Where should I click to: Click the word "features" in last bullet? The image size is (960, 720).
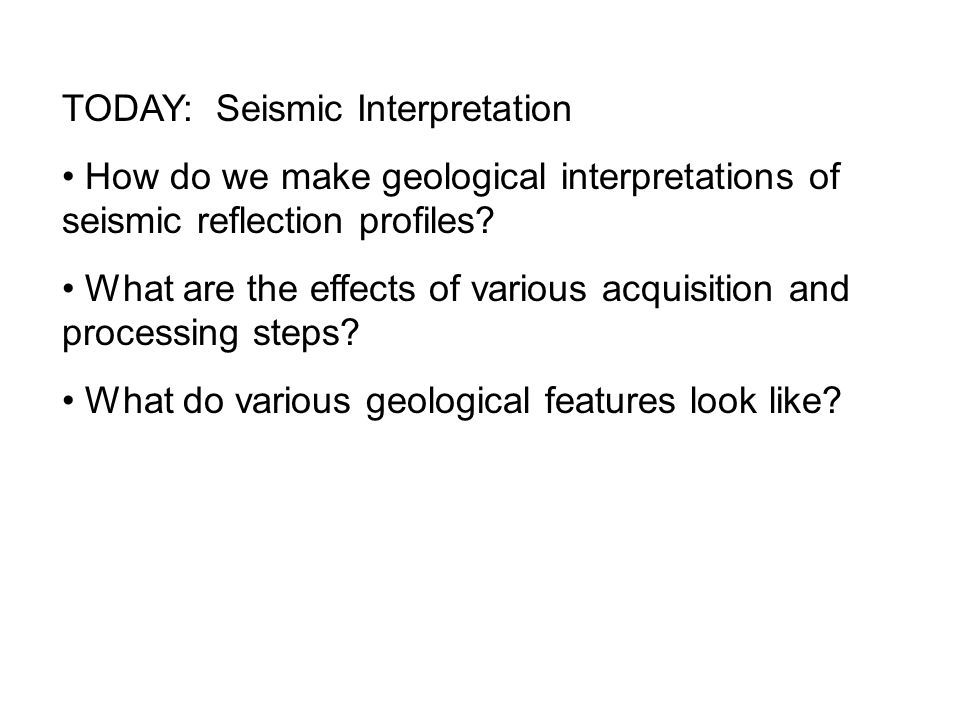point(610,401)
